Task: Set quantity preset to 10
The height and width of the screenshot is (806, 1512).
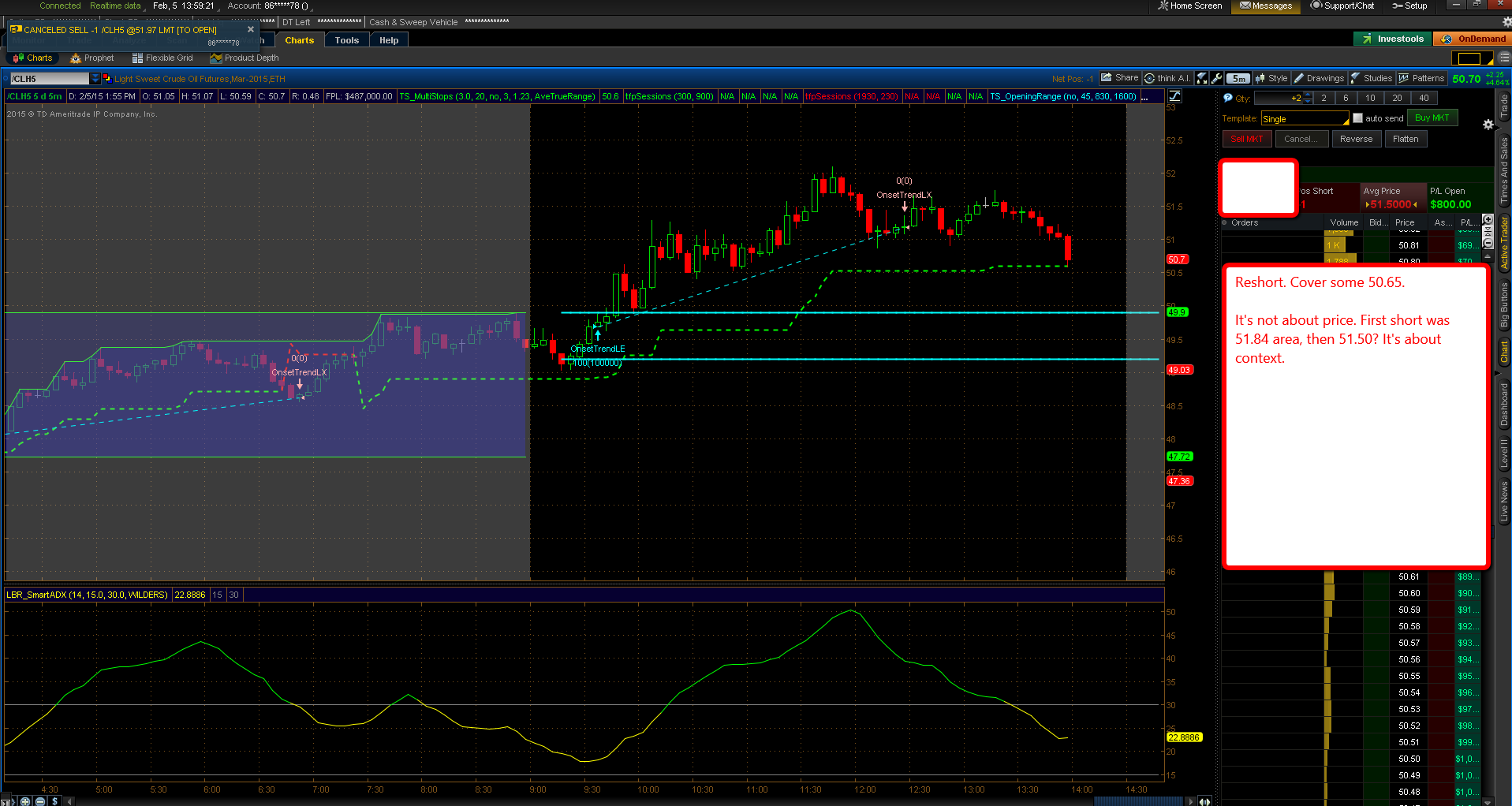Action: [1371, 98]
